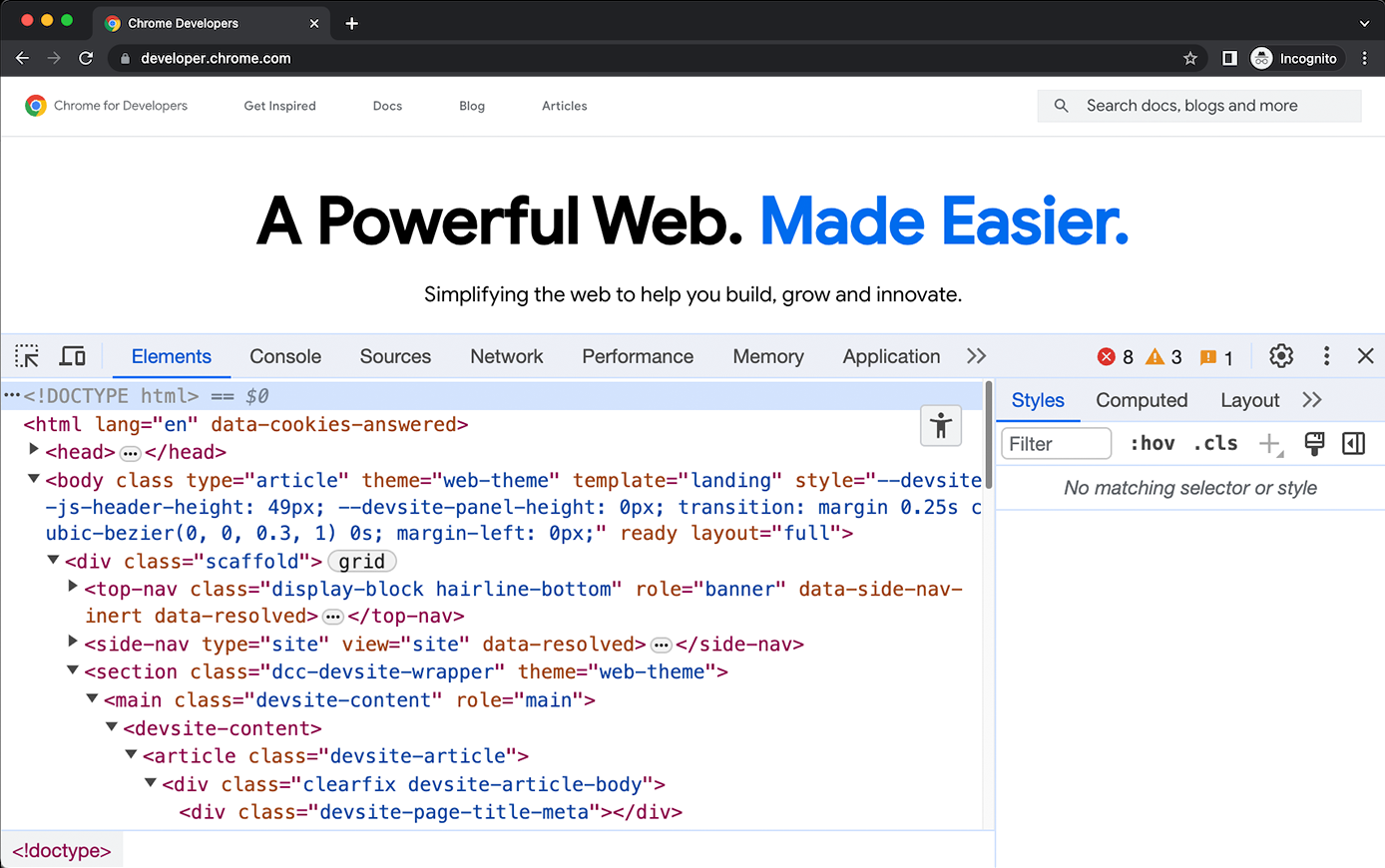Click the Styles Filter input field
Viewport: 1385px width, 868px height.
(x=1057, y=444)
